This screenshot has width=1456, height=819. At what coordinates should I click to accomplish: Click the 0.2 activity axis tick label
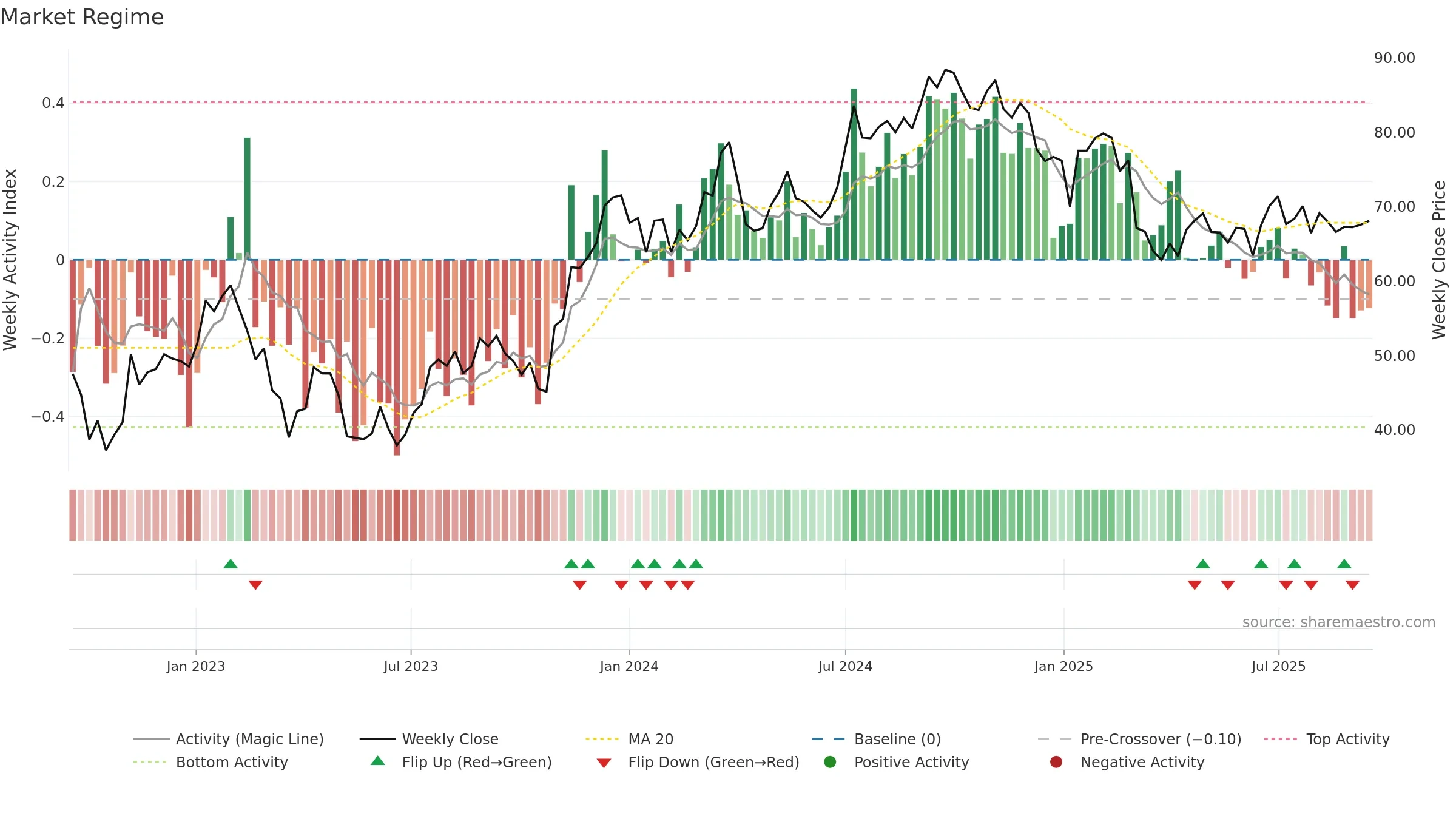[53, 181]
